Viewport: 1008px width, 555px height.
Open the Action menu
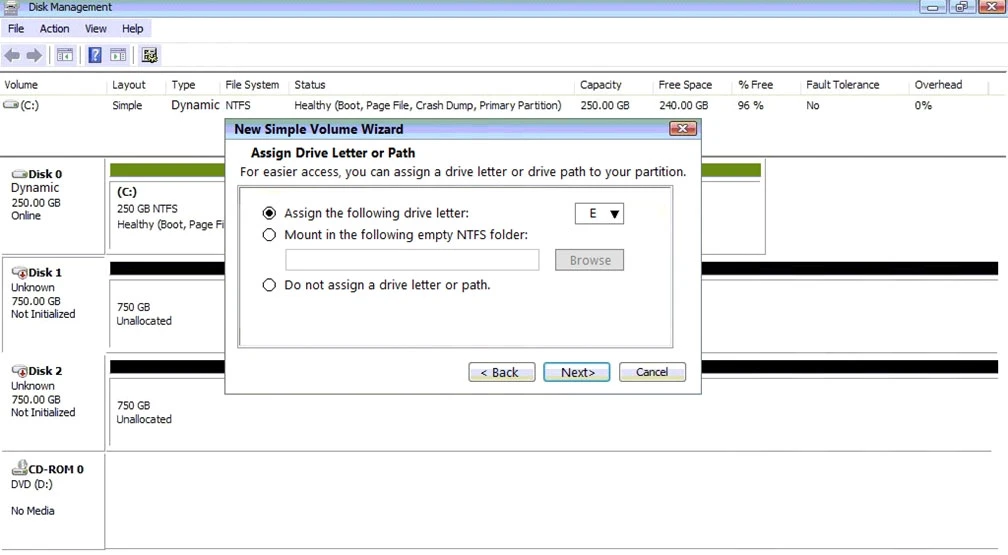pos(54,29)
